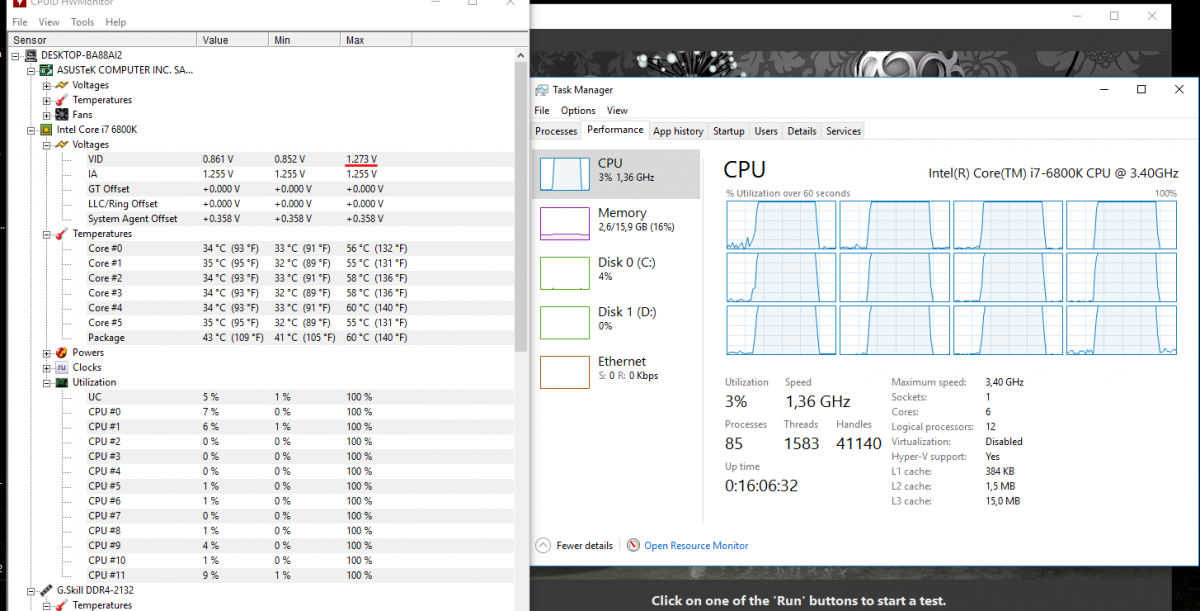The width and height of the screenshot is (1200, 611).
Task: Open HWMonitor Tools menu
Action: [x=83, y=22]
